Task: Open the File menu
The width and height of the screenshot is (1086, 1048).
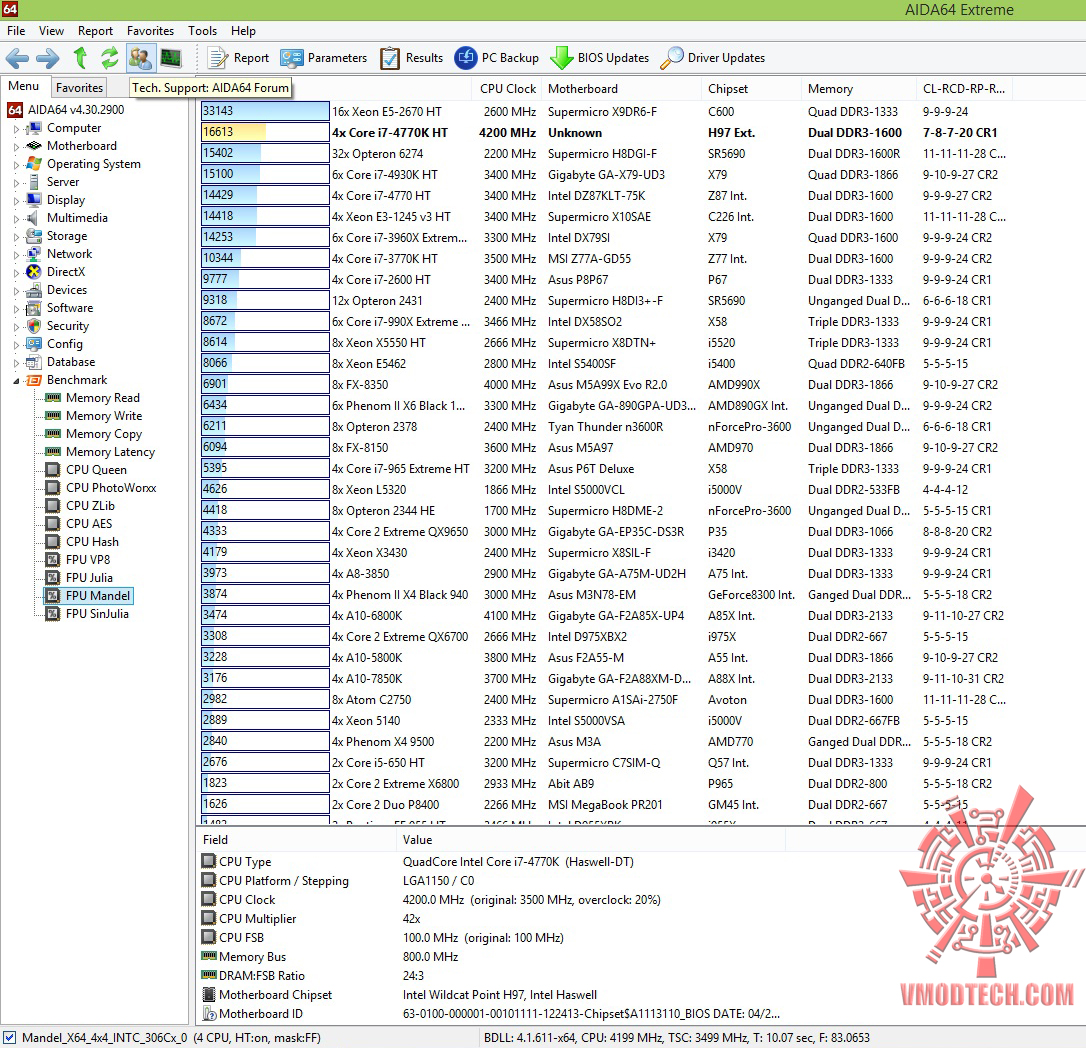Action: 16,30
